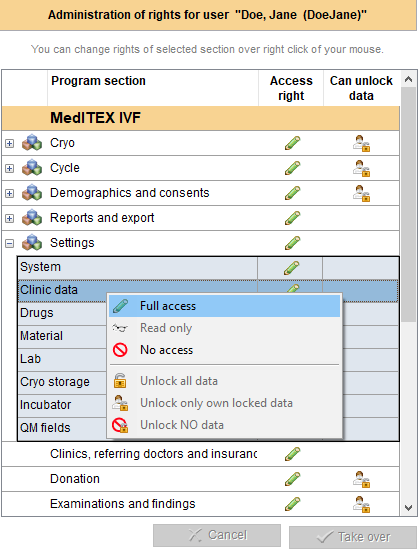Collapse the Settings tree node

tap(9, 243)
